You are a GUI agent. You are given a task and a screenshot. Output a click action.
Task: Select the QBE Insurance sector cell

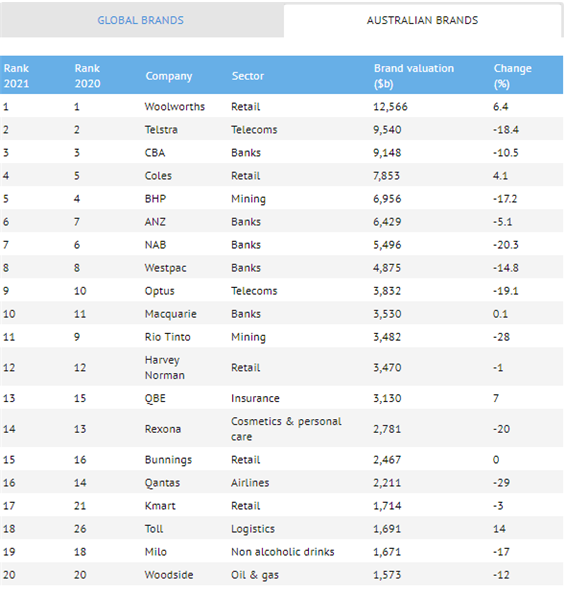(255, 398)
